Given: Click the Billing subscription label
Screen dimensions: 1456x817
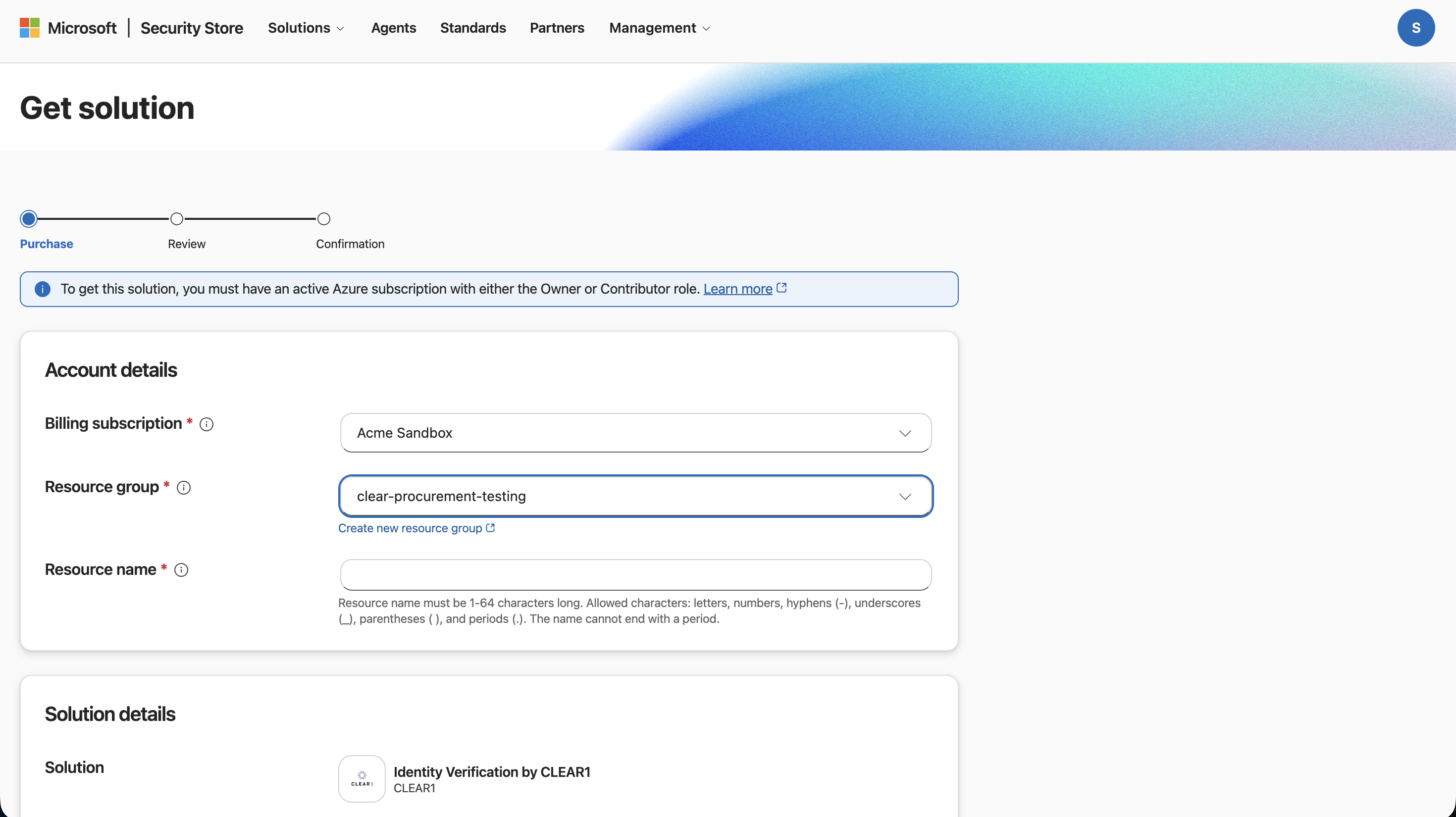Looking at the screenshot, I should tap(113, 423).
